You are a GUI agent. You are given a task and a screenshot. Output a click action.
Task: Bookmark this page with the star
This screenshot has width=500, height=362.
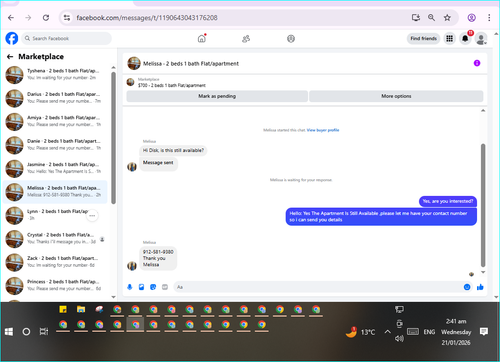coord(447,18)
